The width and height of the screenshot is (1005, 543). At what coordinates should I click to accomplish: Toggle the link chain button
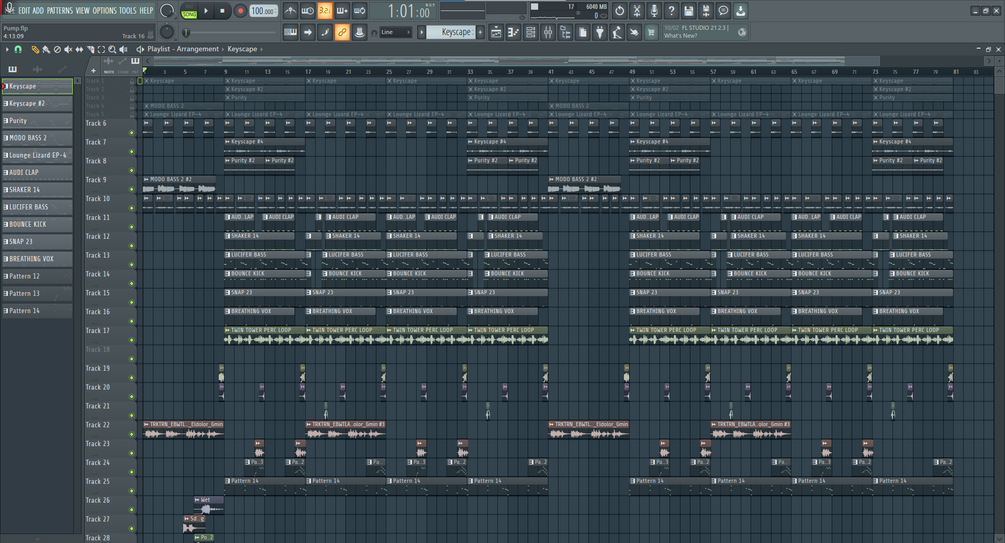click(342, 32)
